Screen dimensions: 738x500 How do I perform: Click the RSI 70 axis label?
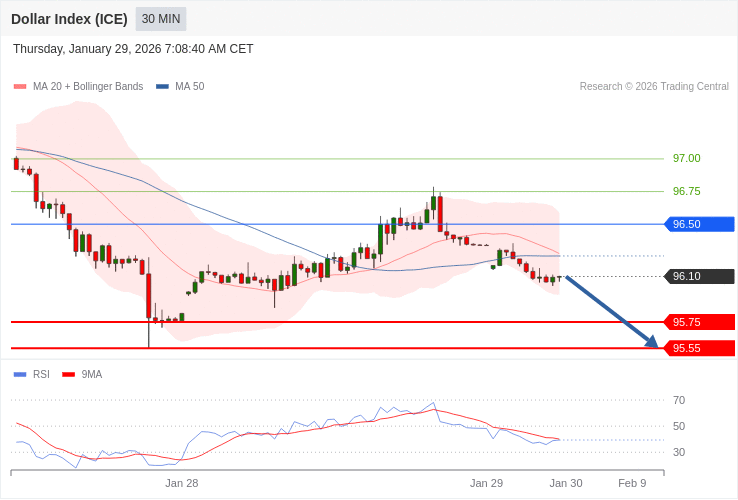[679, 401]
